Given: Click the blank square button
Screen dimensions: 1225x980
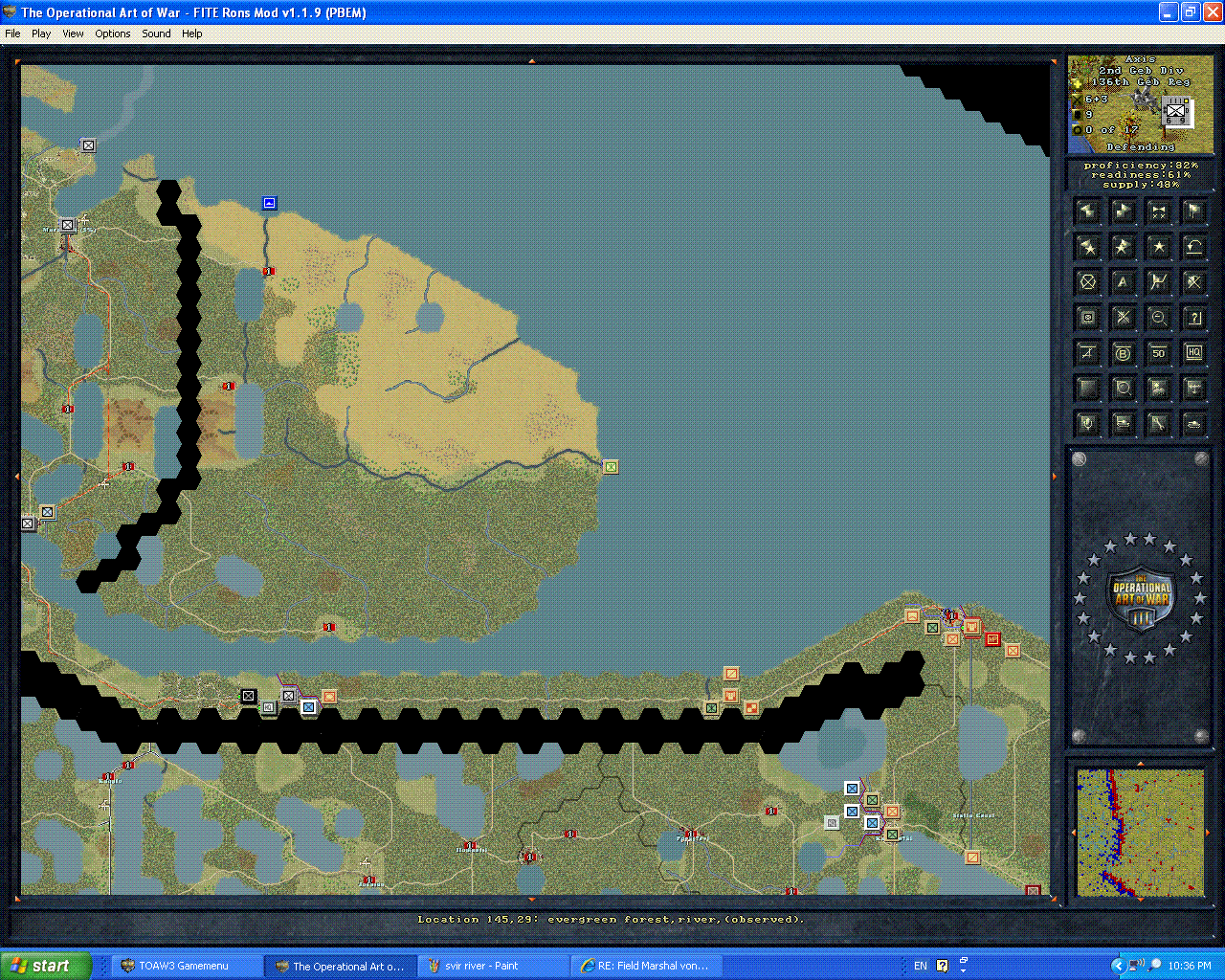Looking at the screenshot, I should tap(1088, 389).
